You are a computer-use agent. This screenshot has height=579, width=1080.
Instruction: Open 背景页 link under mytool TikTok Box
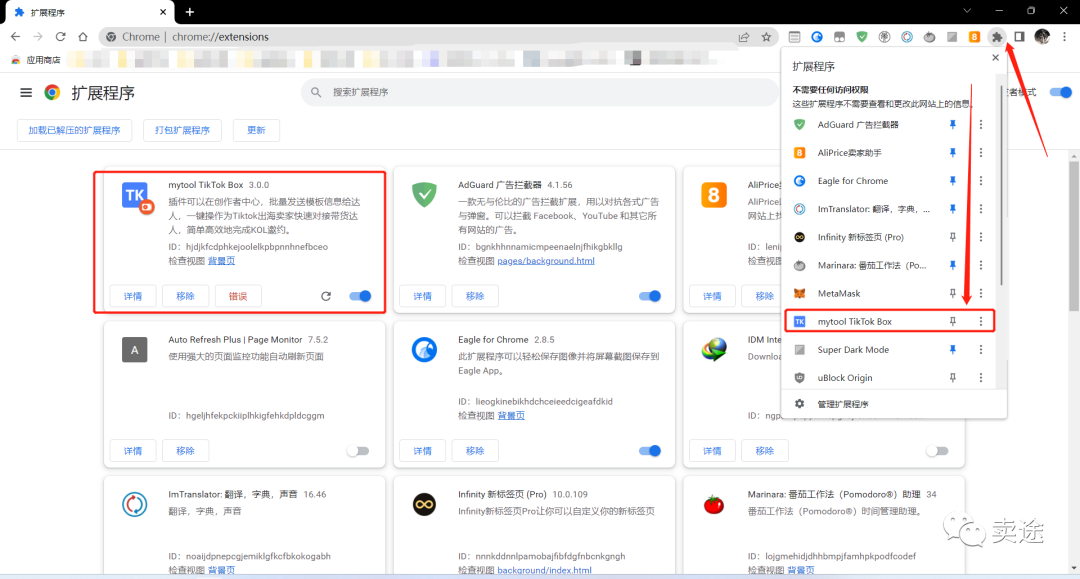[x=221, y=261]
